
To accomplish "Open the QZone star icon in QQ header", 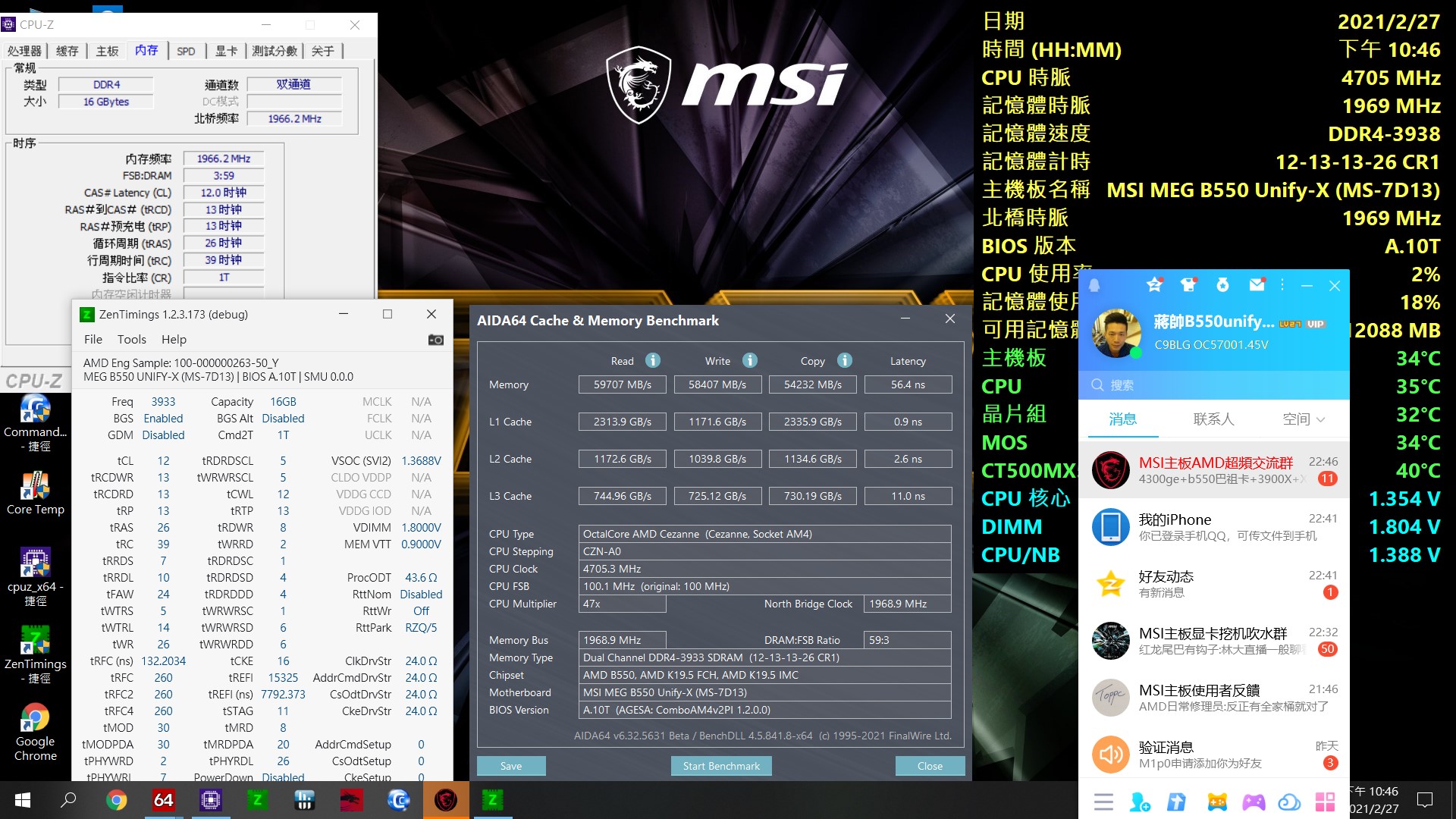I will [x=1154, y=284].
